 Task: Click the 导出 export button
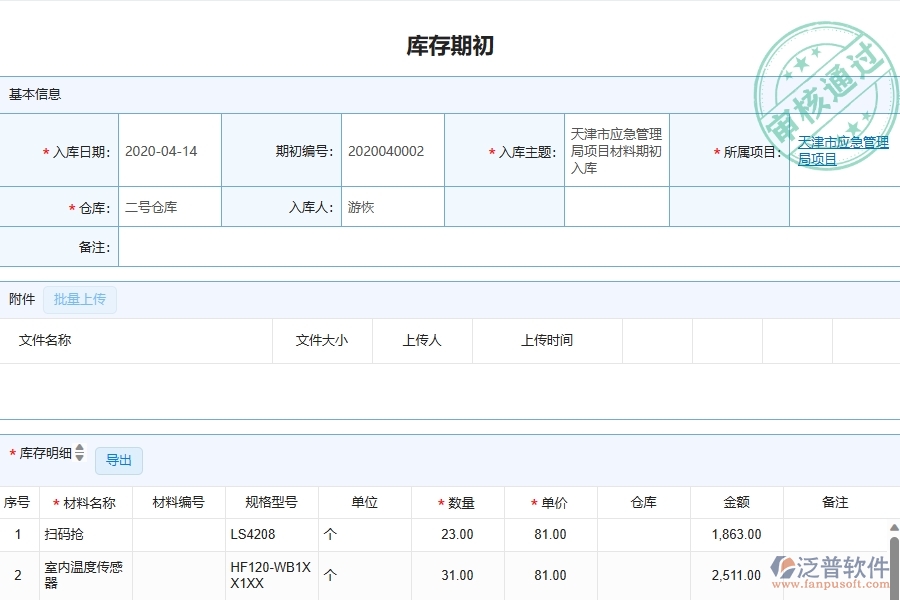118,460
